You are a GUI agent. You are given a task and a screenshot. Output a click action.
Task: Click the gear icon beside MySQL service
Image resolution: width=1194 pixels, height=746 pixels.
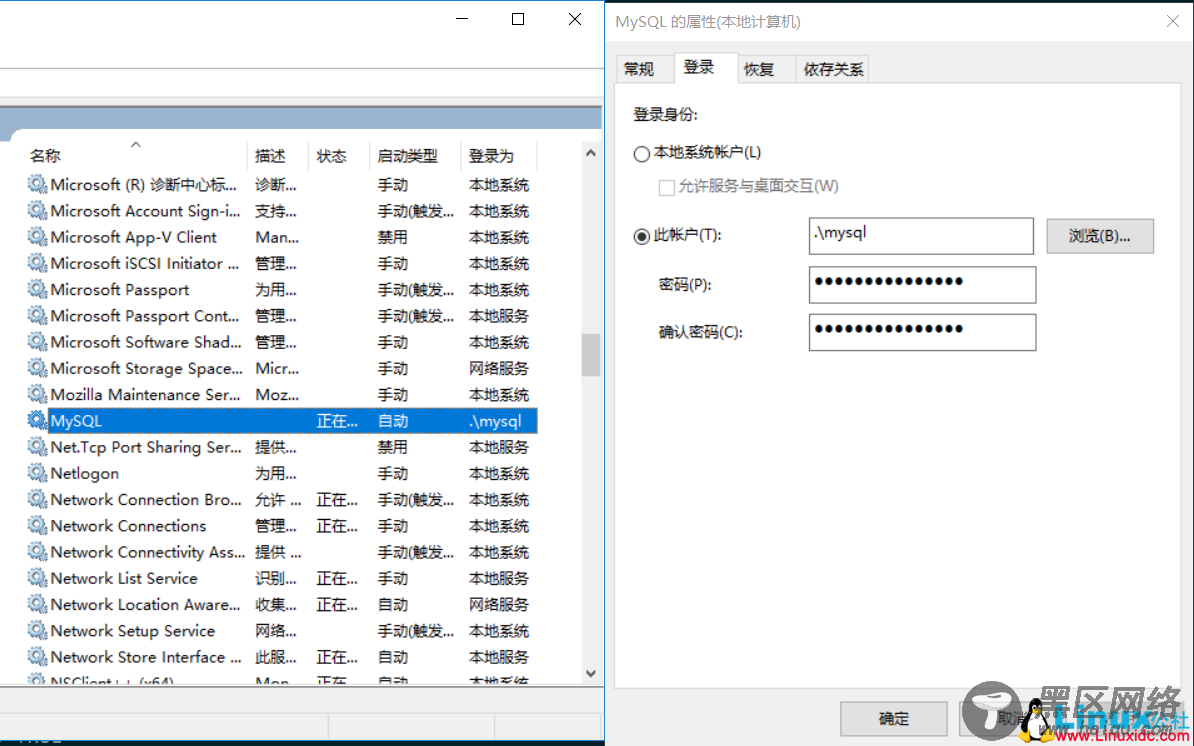click(37, 420)
